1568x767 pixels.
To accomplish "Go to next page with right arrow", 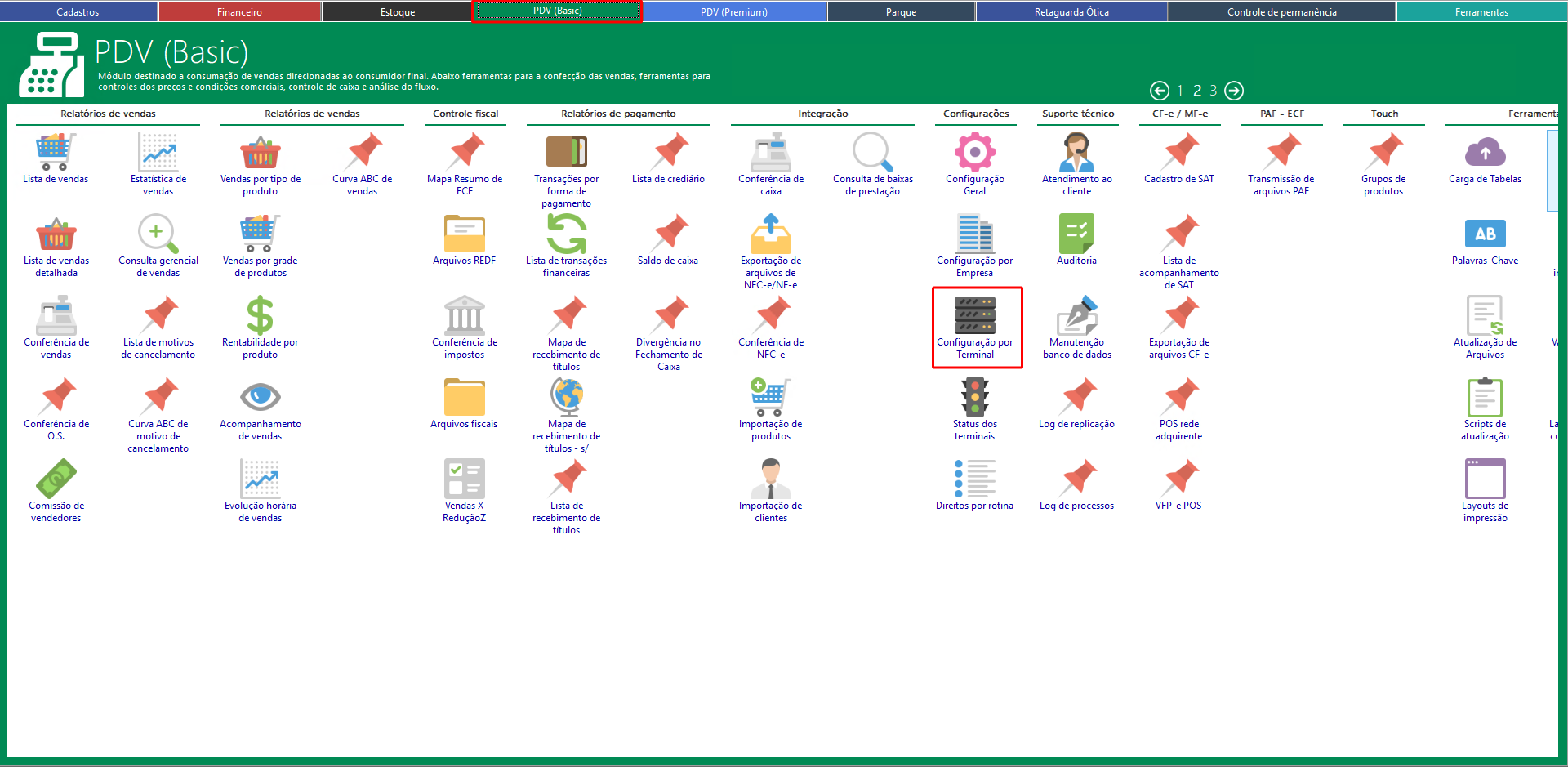I will click(1234, 91).
